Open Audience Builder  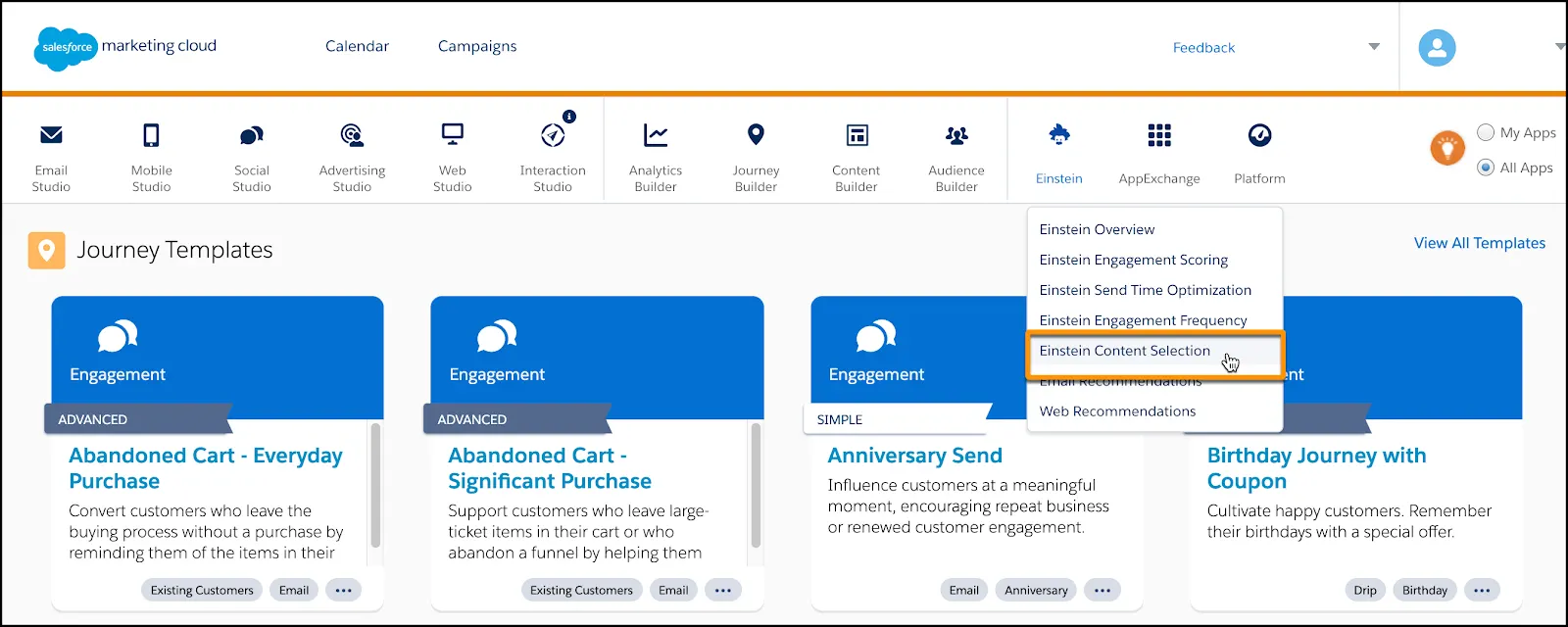(x=956, y=155)
